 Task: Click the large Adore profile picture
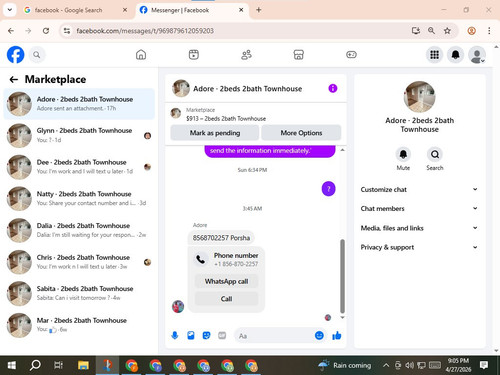419,97
